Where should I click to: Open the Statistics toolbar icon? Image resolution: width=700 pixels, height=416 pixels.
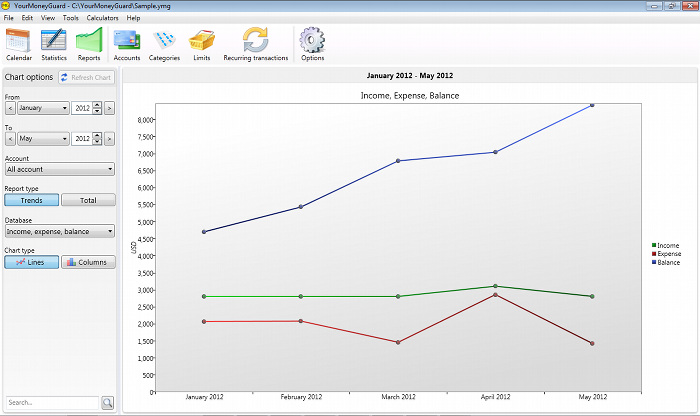point(54,44)
